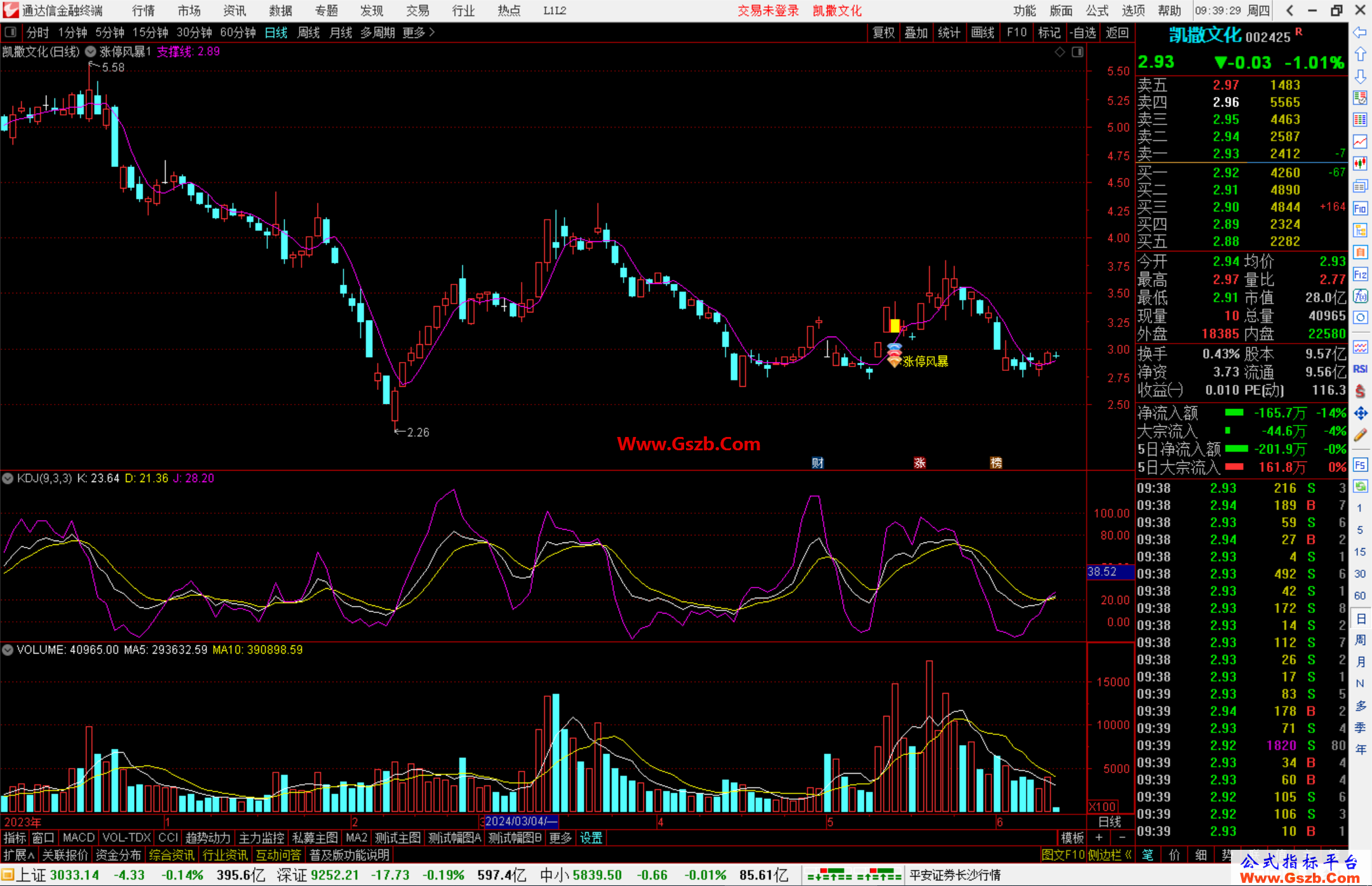Click the + zoom-in button beside 模板
Viewport: 1372px width, 886px height.
point(1099,838)
